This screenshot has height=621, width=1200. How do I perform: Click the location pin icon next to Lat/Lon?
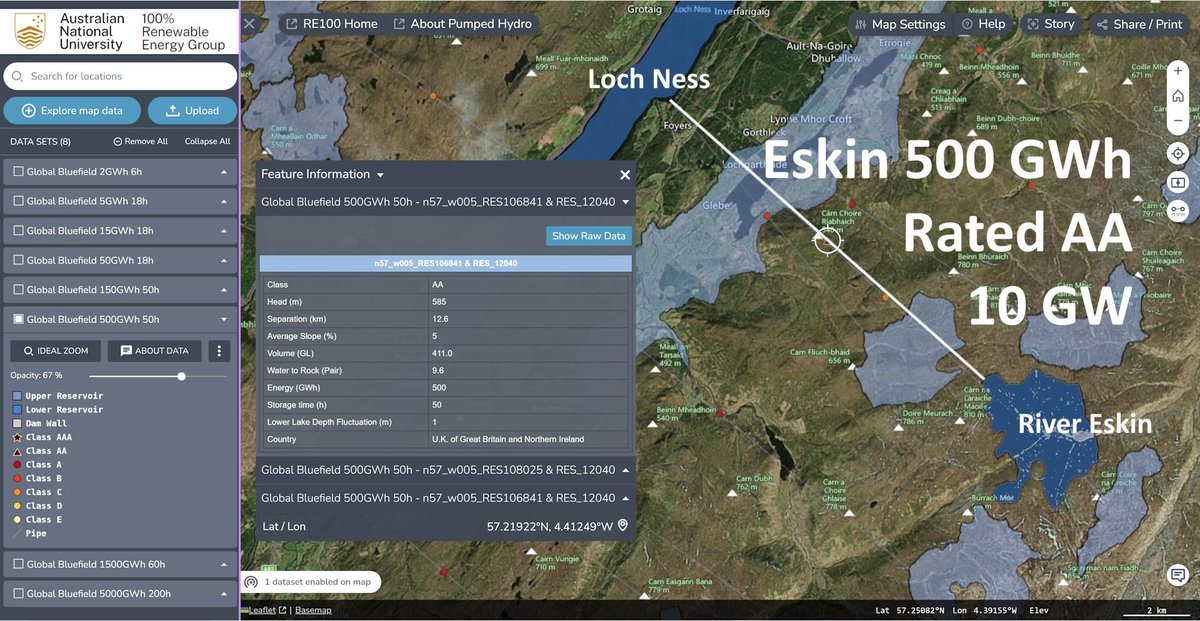point(622,524)
